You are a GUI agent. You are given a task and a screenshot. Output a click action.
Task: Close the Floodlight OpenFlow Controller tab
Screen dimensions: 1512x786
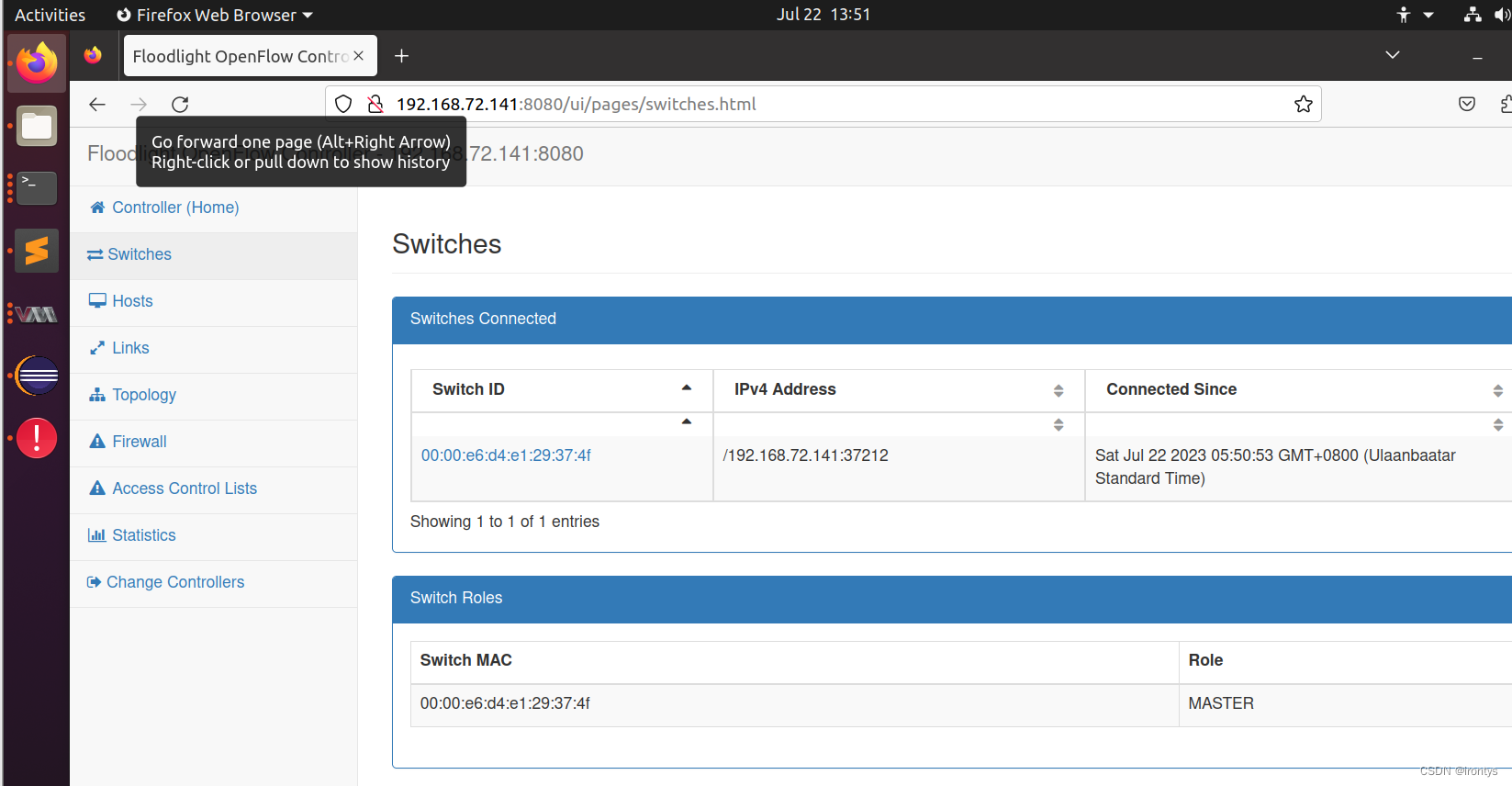click(359, 56)
